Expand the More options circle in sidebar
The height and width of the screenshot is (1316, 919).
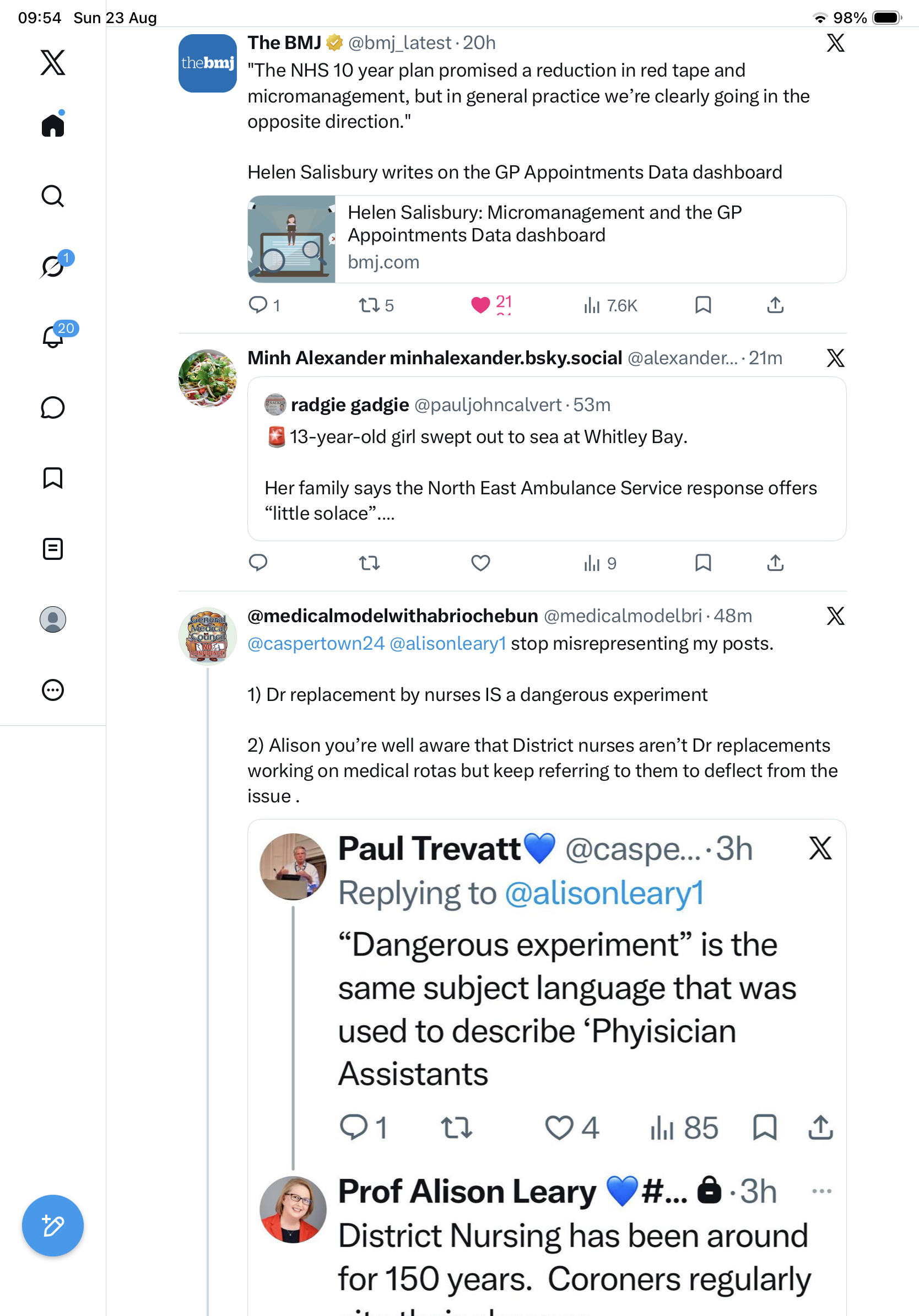[53, 690]
